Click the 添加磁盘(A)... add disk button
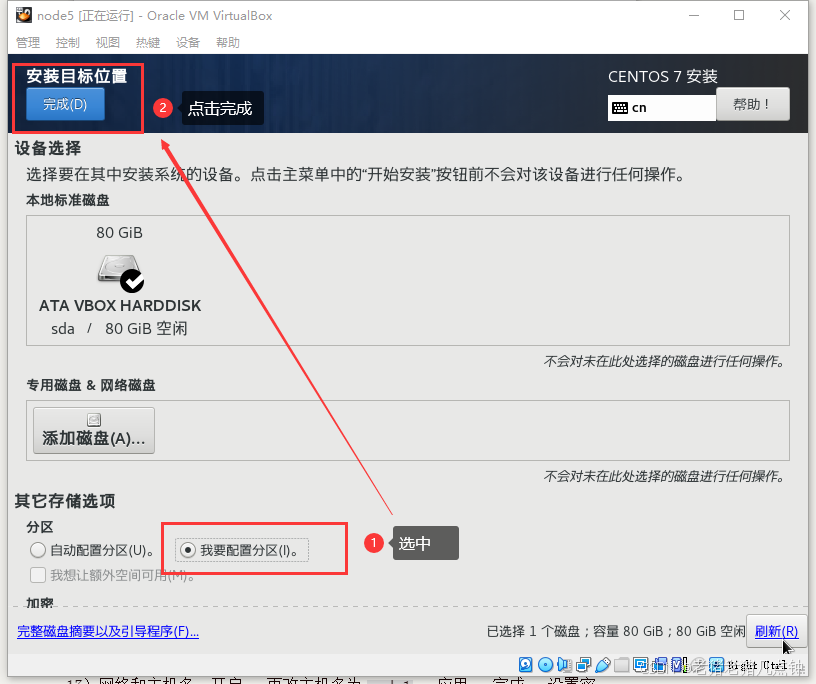816x684 pixels. (x=94, y=430)
